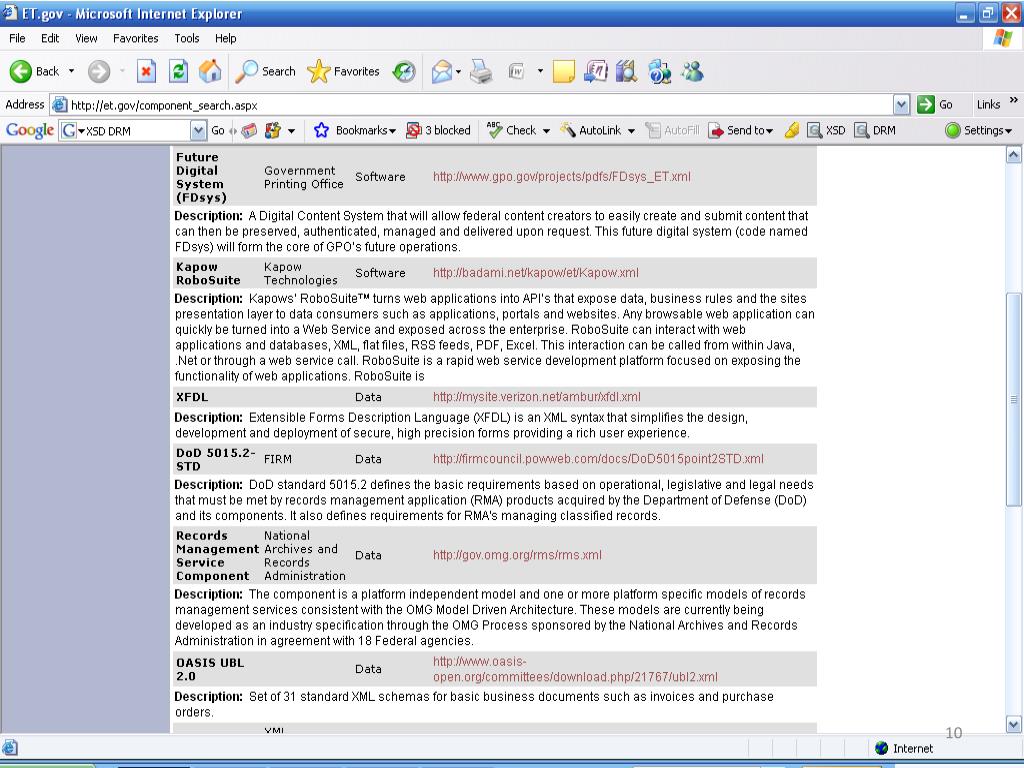Click the spell Check button
The height and width of the screenshot is (768, 1024).
point(511,131)
